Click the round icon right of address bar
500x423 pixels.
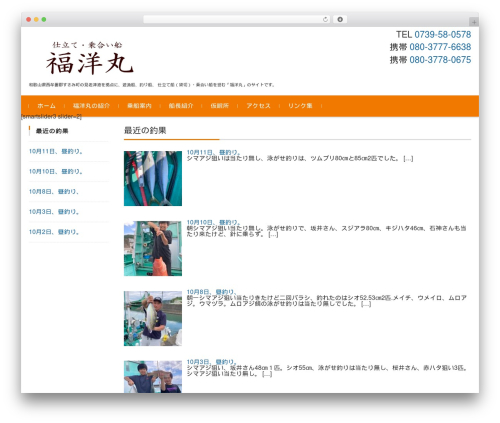[x=340, y=19]
